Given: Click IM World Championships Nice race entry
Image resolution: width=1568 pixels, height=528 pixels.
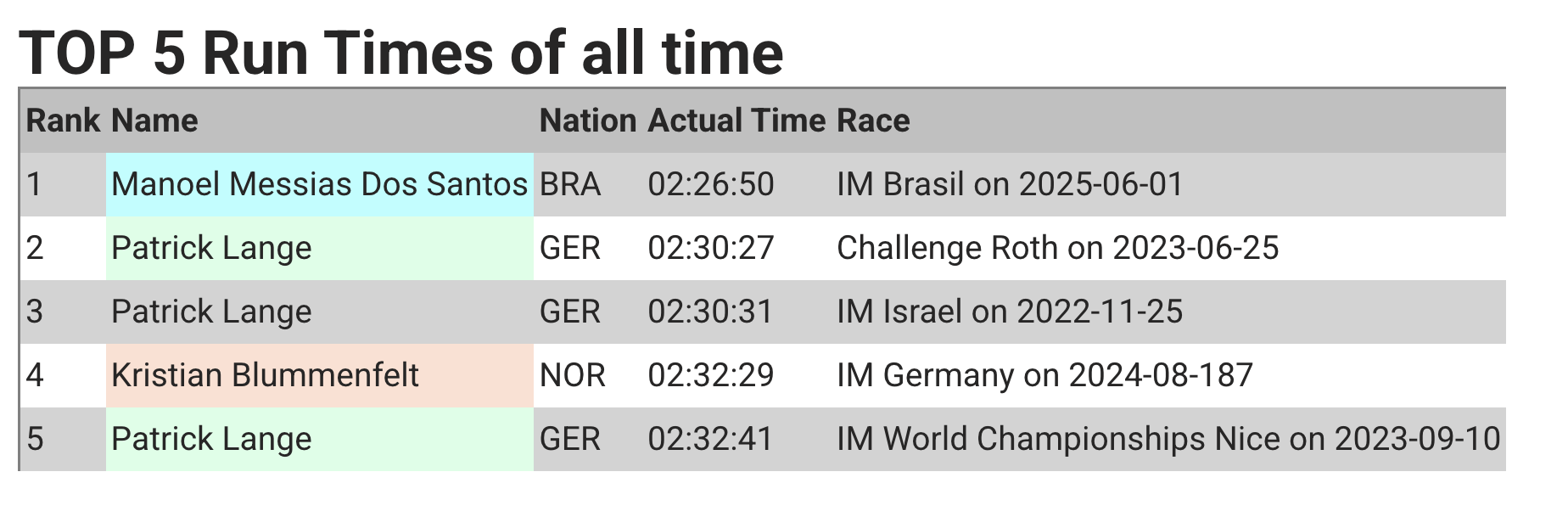Looking at the screenshot, I should [1168, 439].
